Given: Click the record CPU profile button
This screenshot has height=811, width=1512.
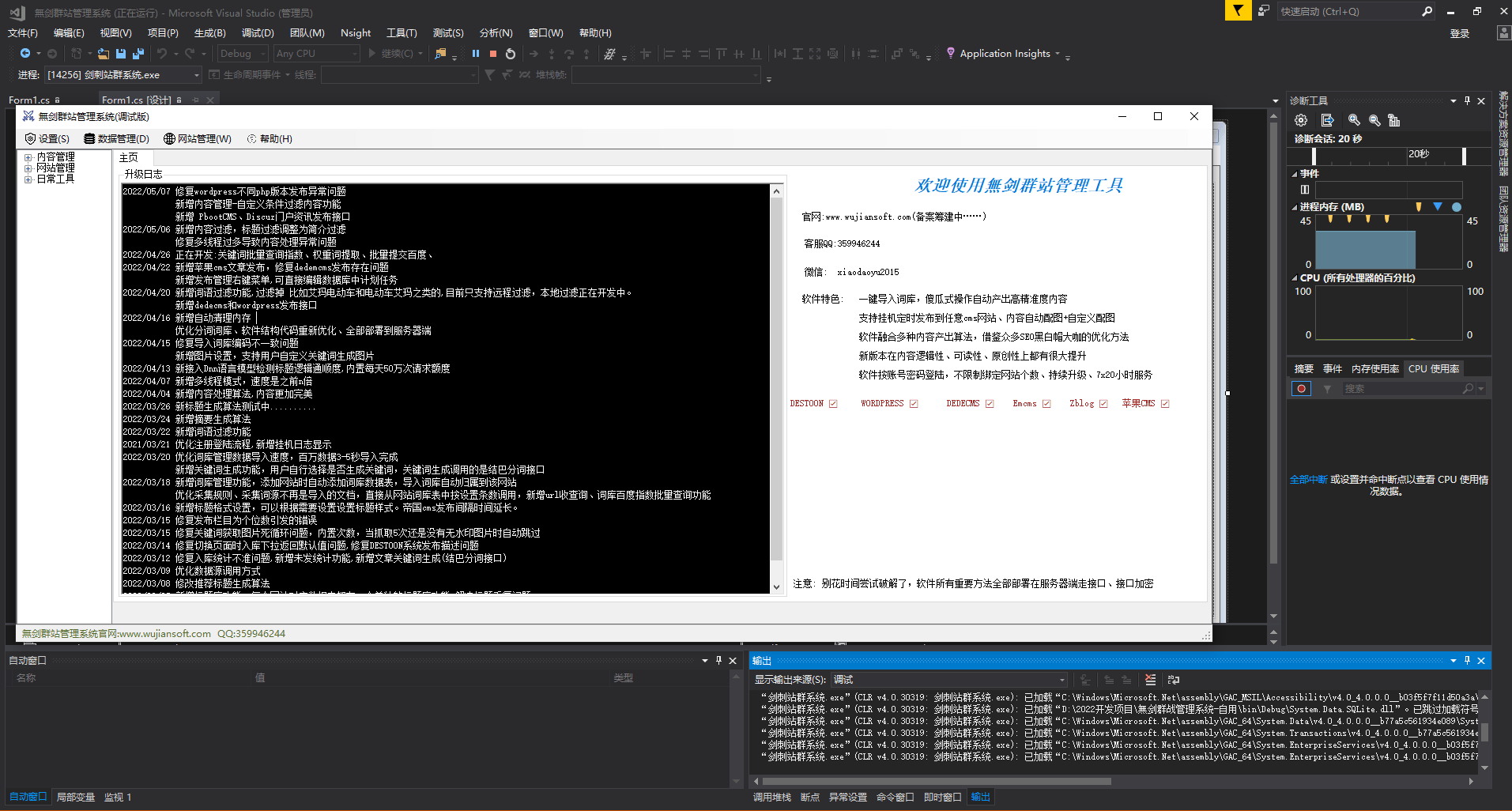Looking at the screenshot, I should [x=1301, y=388].
